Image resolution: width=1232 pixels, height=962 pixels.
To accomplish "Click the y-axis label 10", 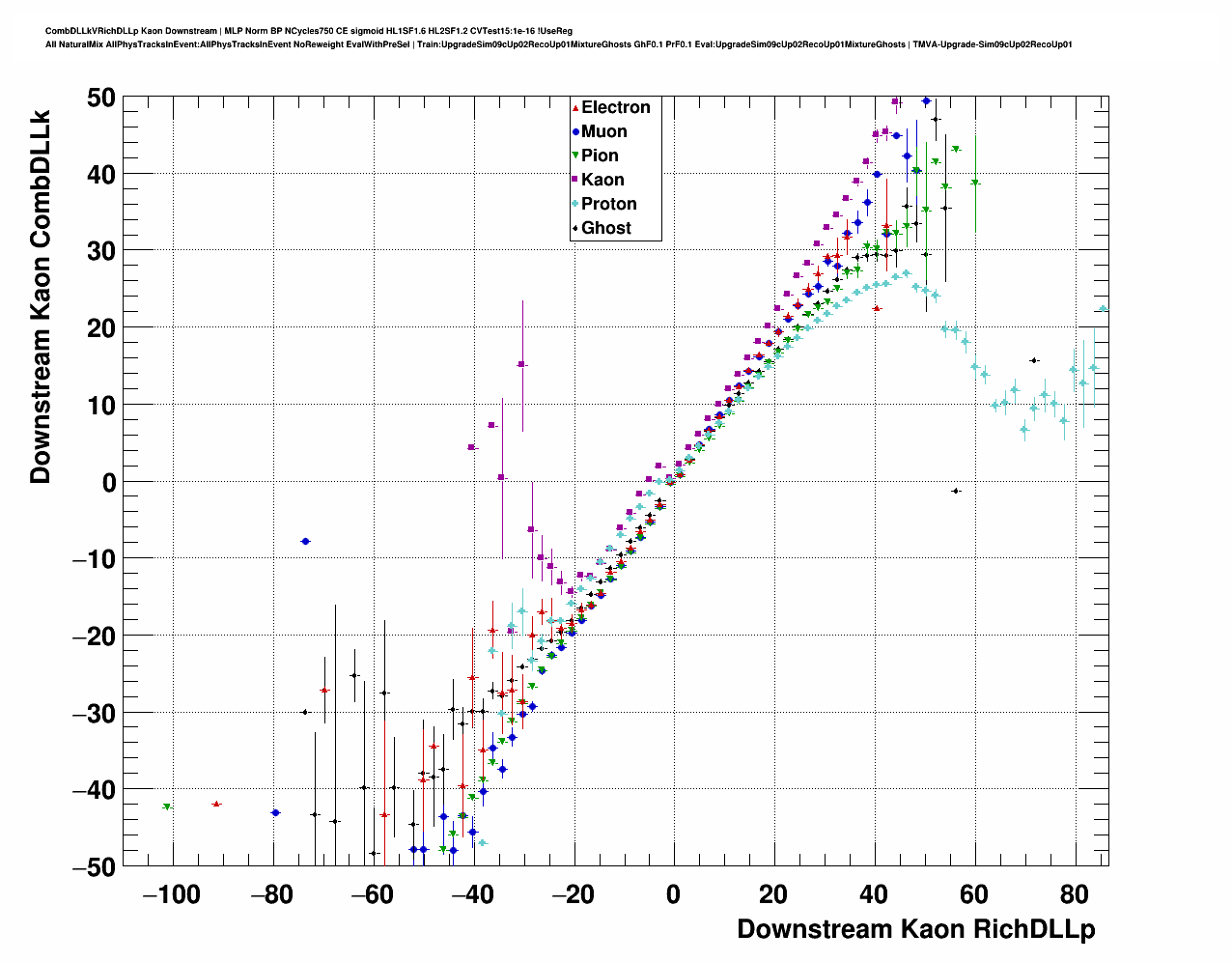I will point(100,406).
